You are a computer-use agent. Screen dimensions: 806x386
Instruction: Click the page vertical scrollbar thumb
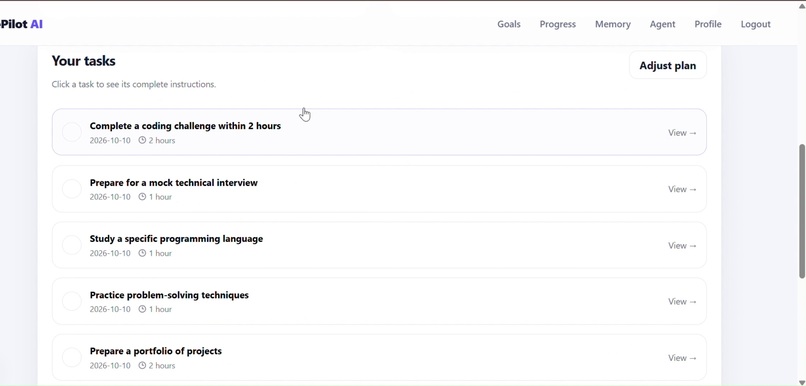(801, 211)
